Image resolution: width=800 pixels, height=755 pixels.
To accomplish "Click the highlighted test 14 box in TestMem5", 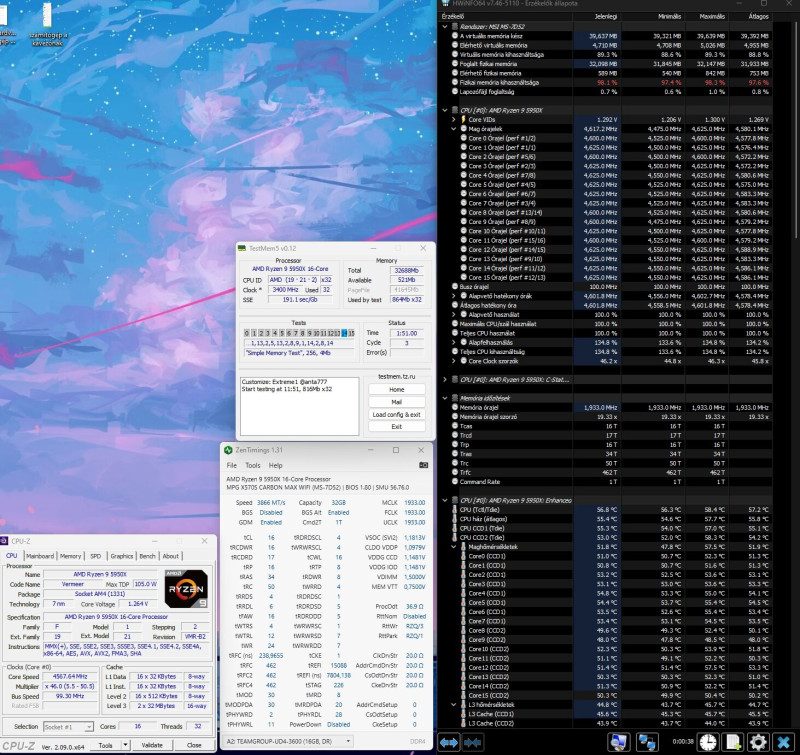I will [x=344, y=333].
